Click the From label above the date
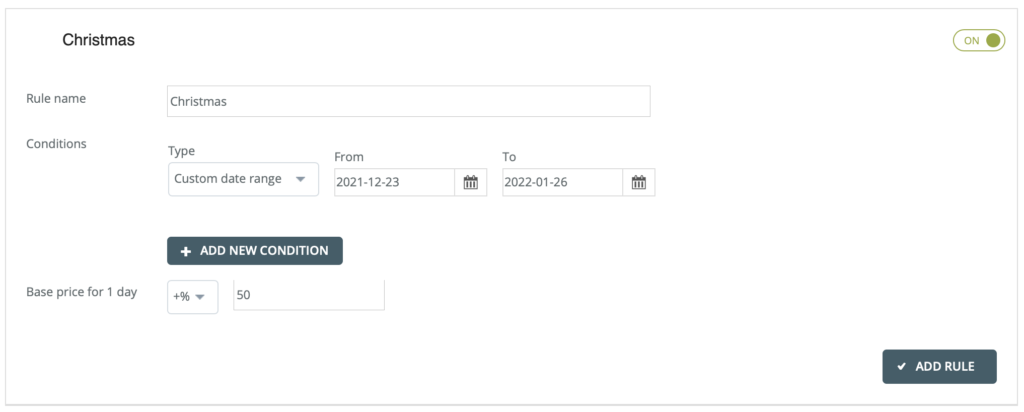 [x=349, y=157]
